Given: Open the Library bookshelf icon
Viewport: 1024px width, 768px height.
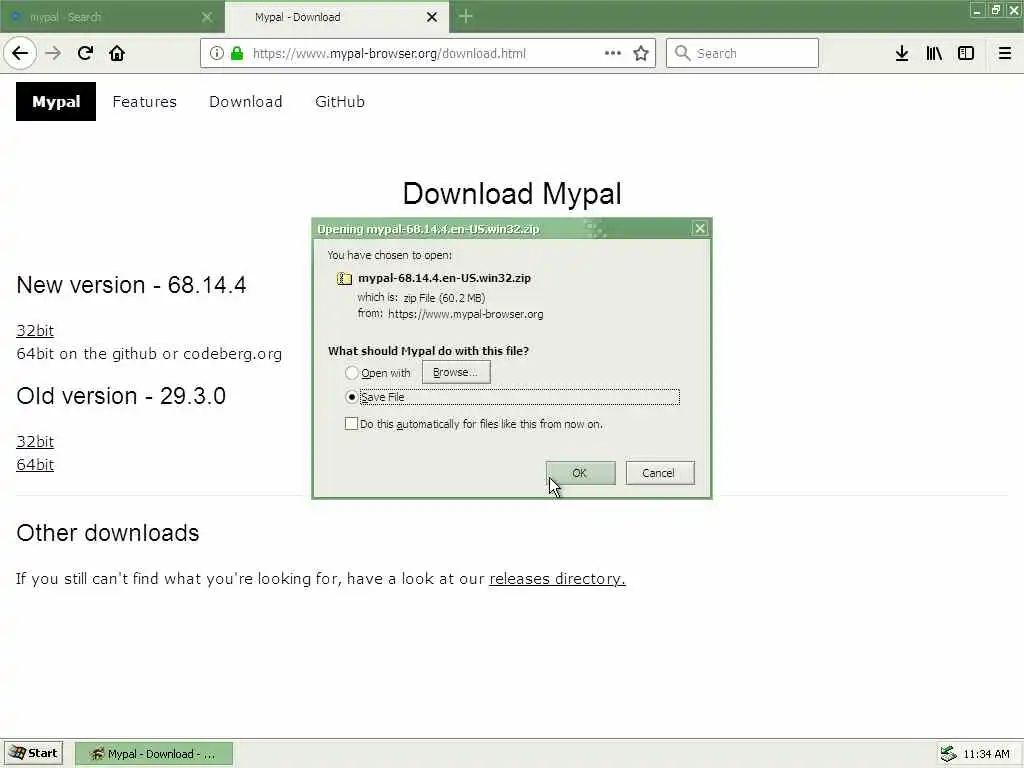Looking at the screenshot, I should click(x=934, y=53).
